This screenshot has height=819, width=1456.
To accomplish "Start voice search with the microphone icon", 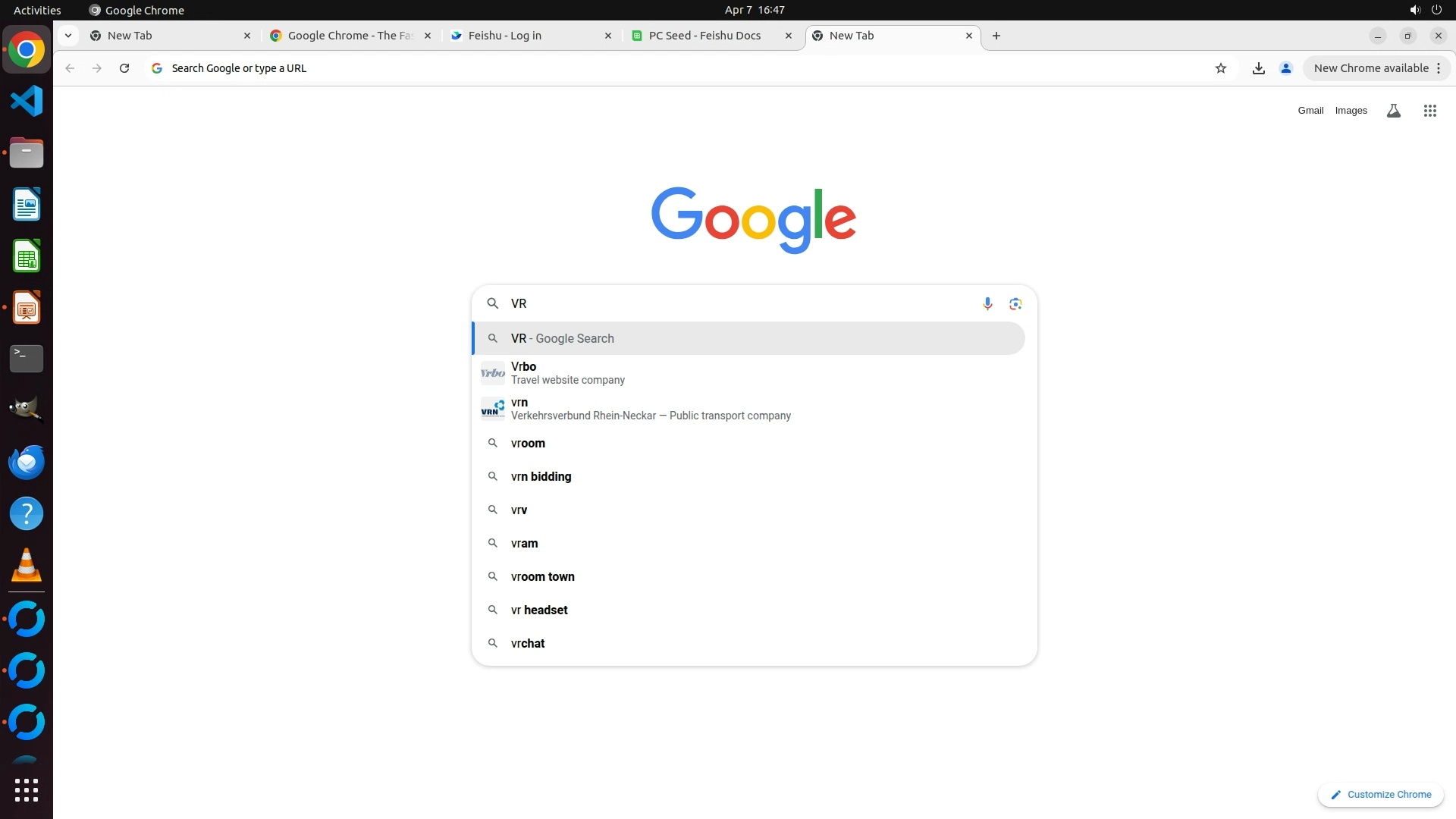I will (987, 303).
